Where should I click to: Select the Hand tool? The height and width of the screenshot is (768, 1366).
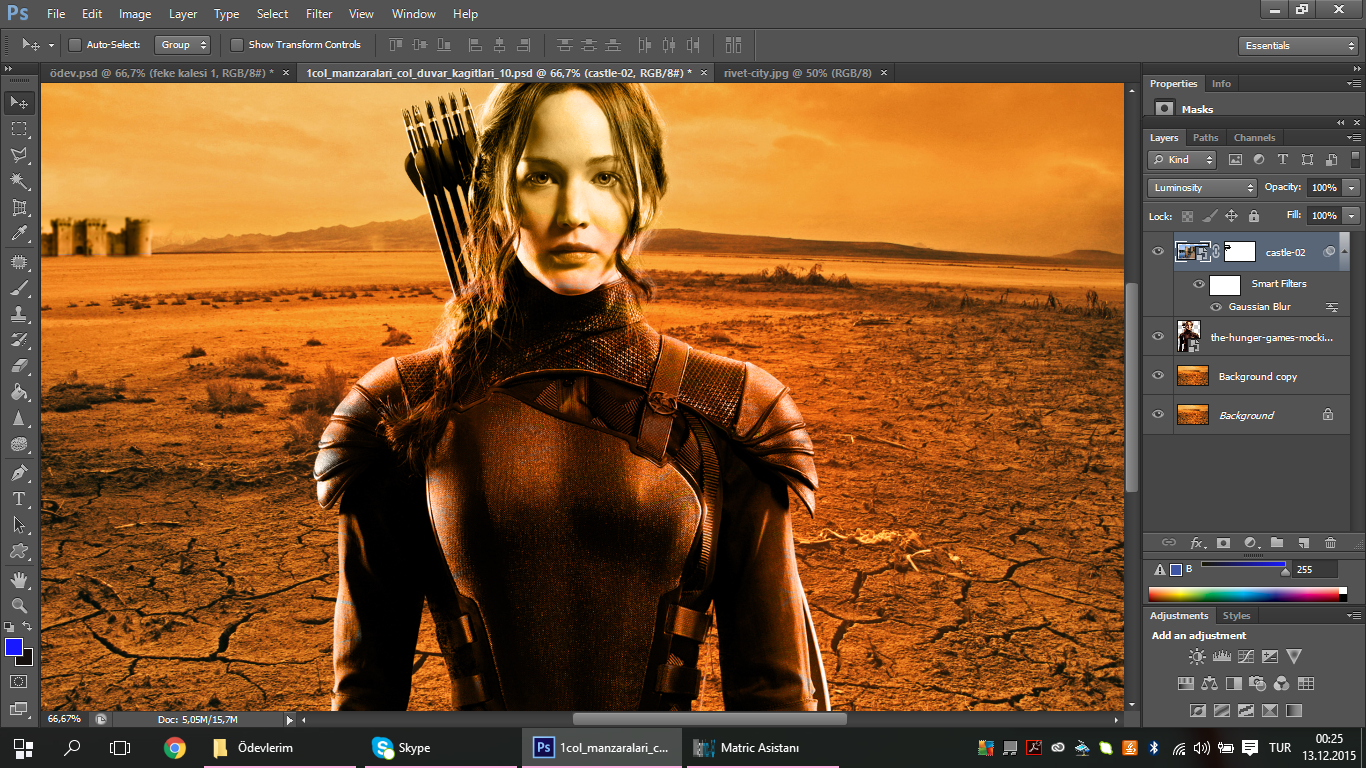[x=19, y=580]
